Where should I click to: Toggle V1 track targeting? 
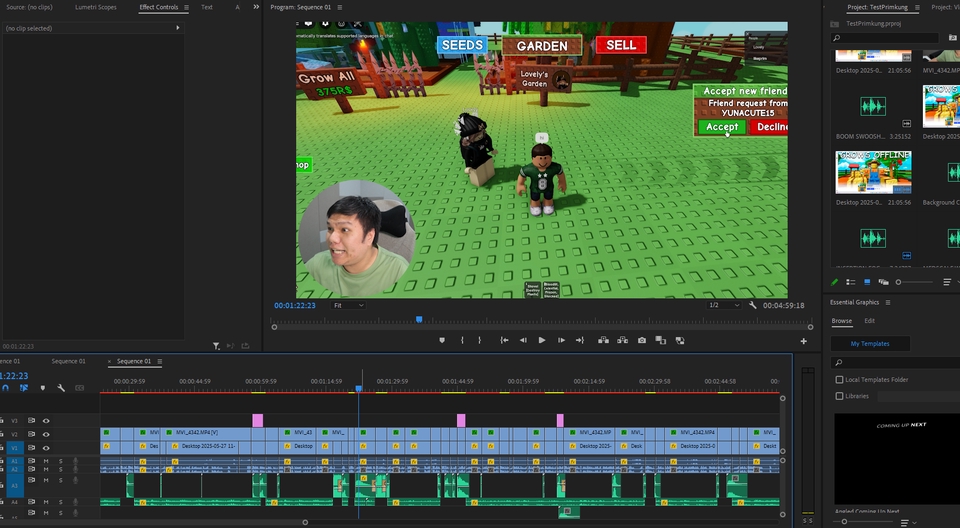tap(15, 448)
